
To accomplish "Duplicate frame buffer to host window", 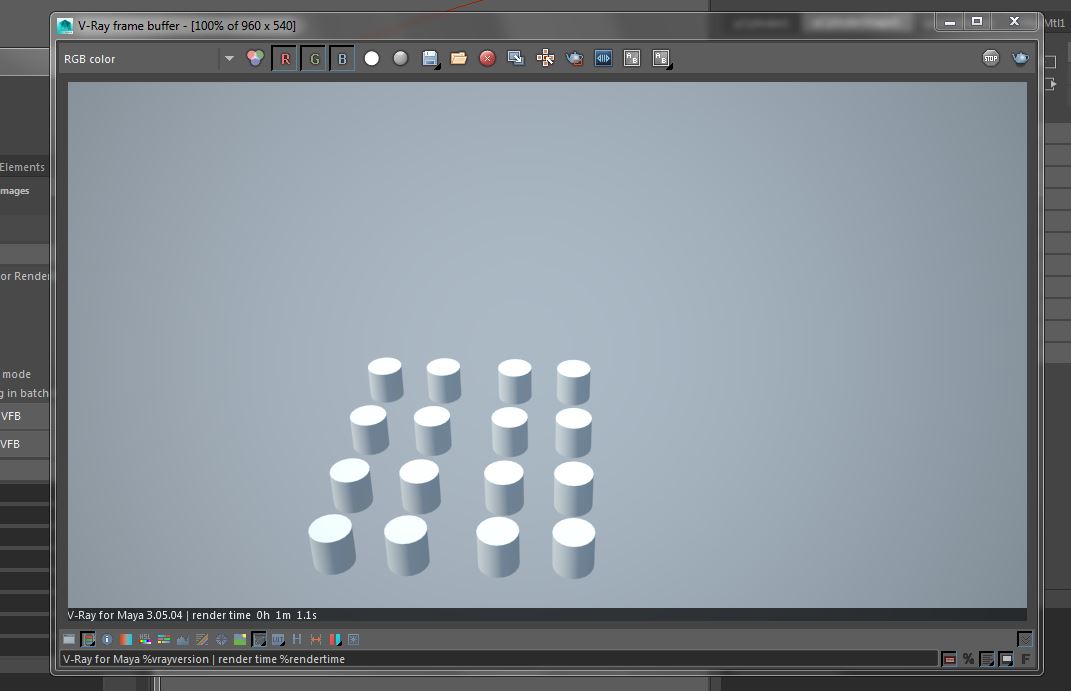I will pyautogui.click(x=516, y=59).
